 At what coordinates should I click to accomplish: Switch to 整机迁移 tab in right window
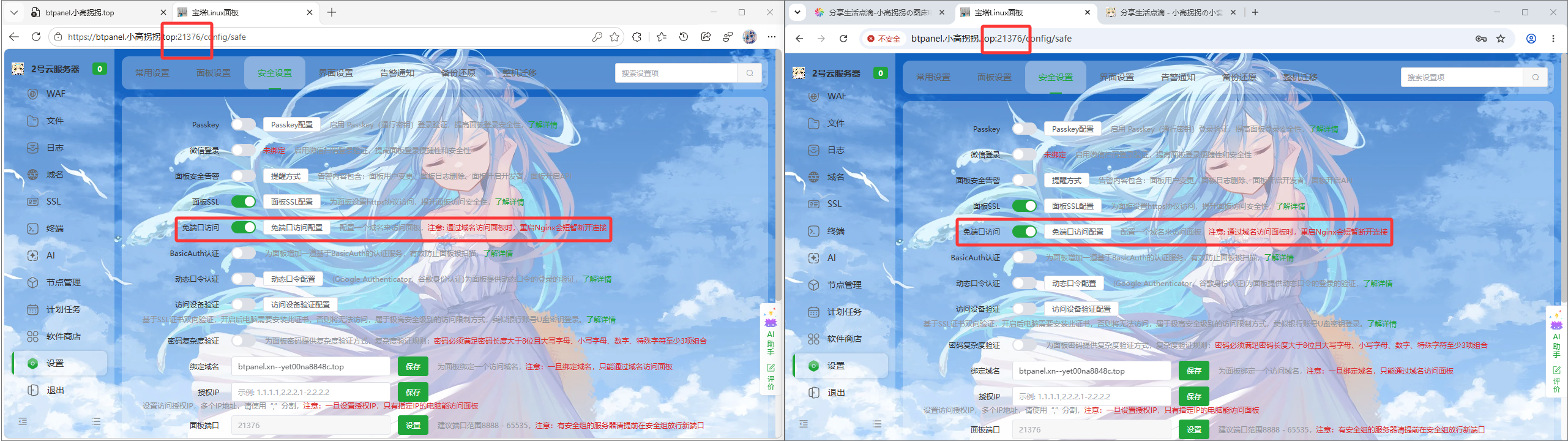(1301, 77)
